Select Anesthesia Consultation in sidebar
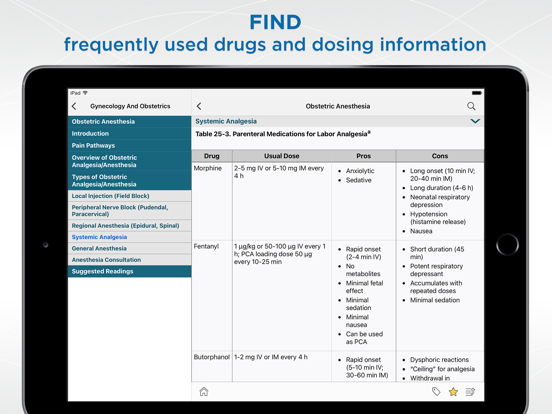This screenshot has width=552, height=414. [x=130, y=259]
